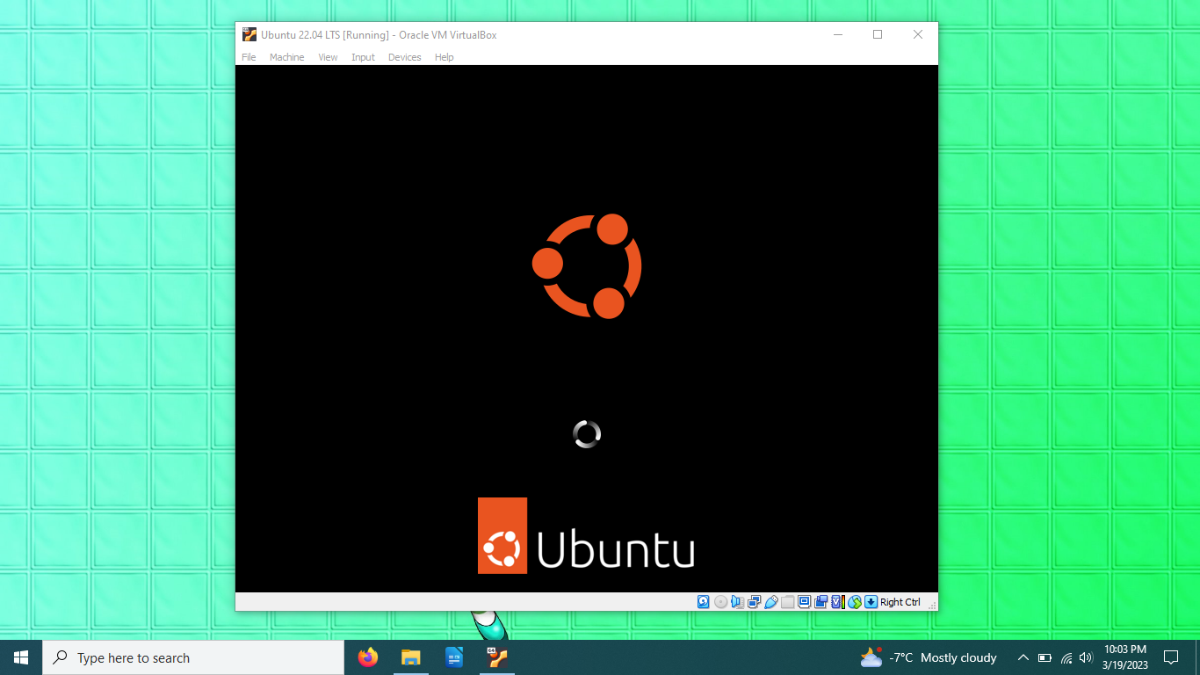Click the mouse integration status icon
1200x675 pixels.
pyautogui.click(x=855, y=602)
